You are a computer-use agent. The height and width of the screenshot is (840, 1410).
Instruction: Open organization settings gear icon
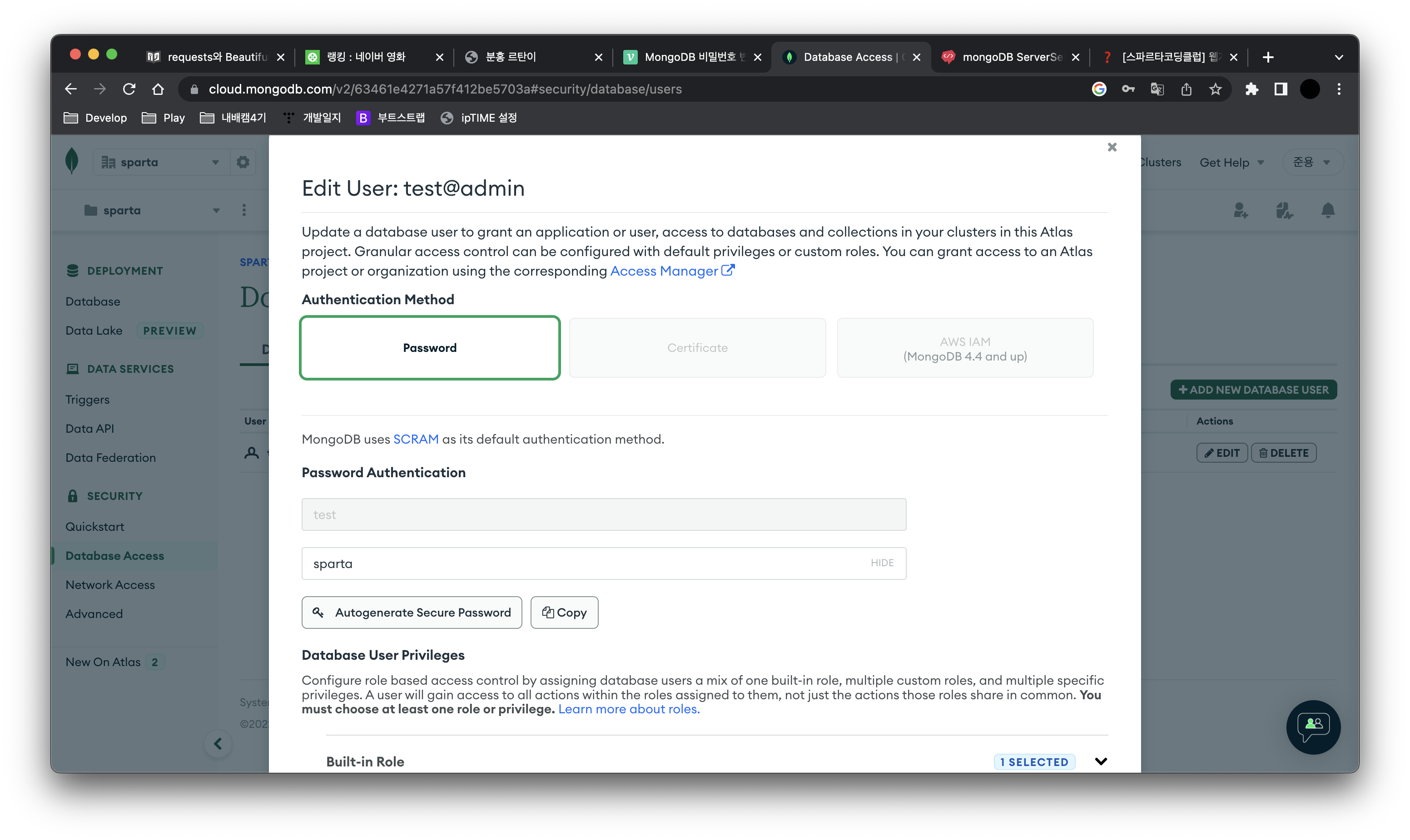(243, 163)
